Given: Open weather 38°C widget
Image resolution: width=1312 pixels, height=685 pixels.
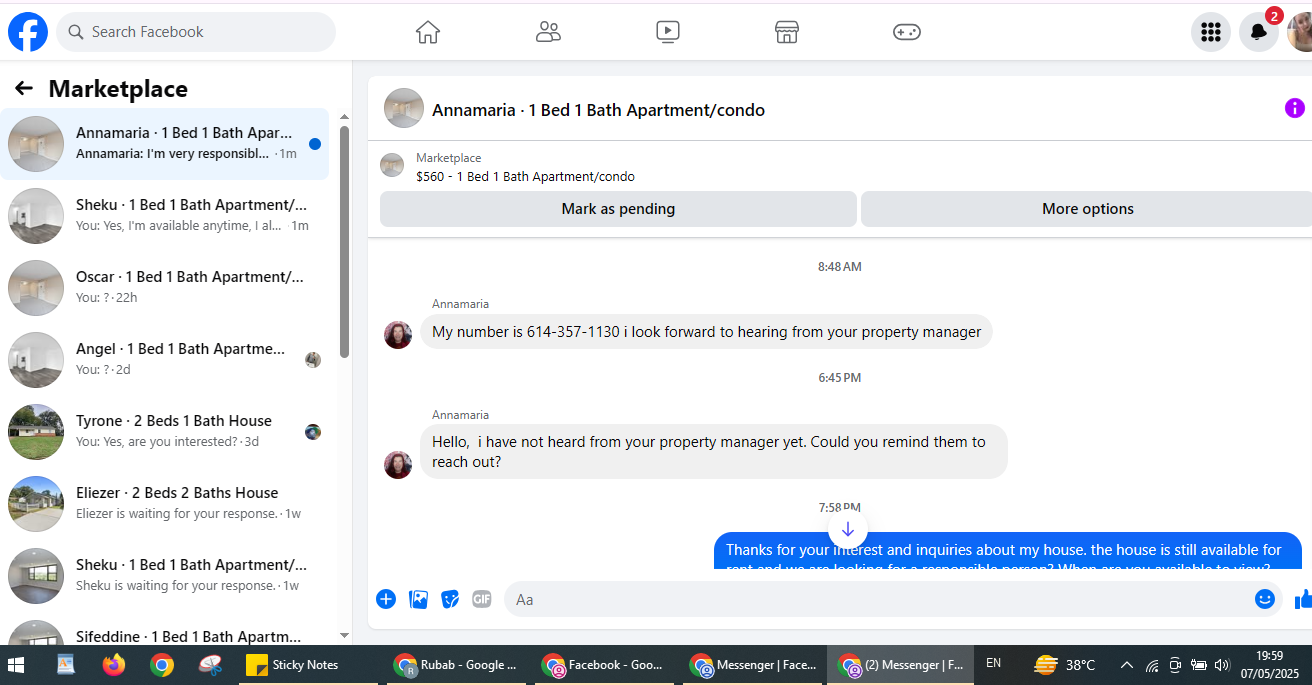Looking at the screenshot, I should coord(1065,665).
